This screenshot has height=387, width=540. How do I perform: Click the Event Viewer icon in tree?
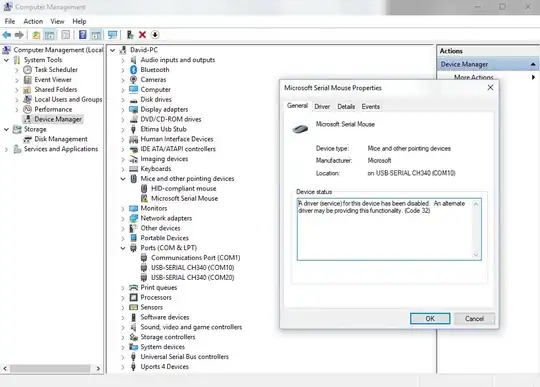28,80
